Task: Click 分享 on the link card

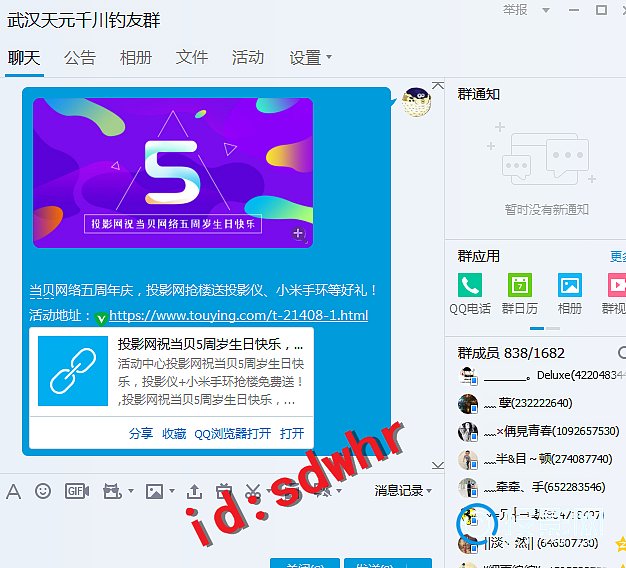Action: tap(141, 433)
